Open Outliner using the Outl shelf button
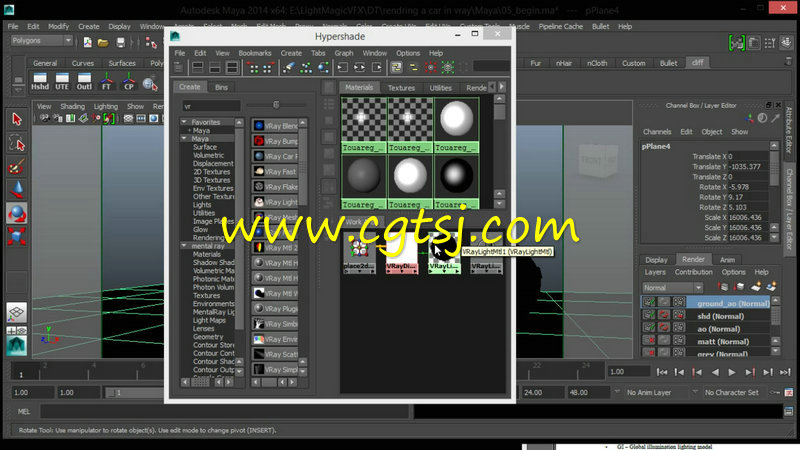Image resolution: width=800 pixels, height=450 pixels. pos(84,82)
